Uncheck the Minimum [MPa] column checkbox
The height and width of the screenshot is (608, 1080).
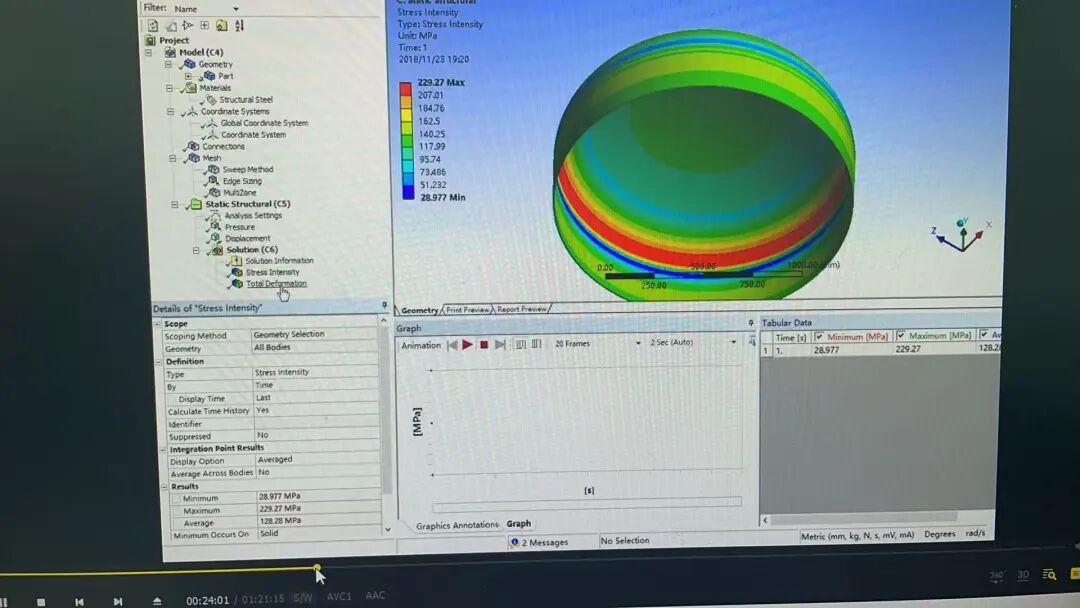point(819,337)
